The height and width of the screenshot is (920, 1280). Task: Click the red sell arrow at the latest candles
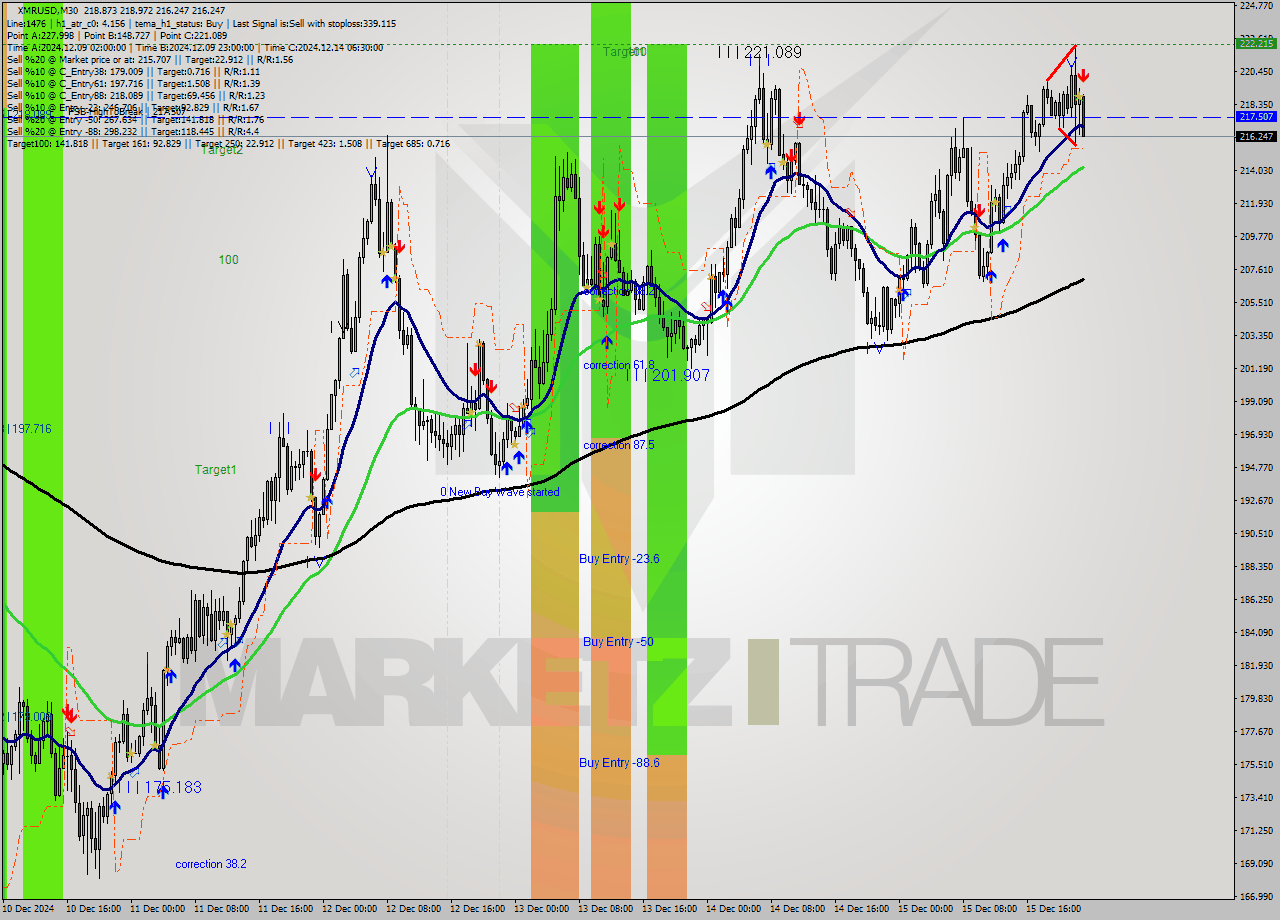pyautogui.click(x=1083, y=76)
